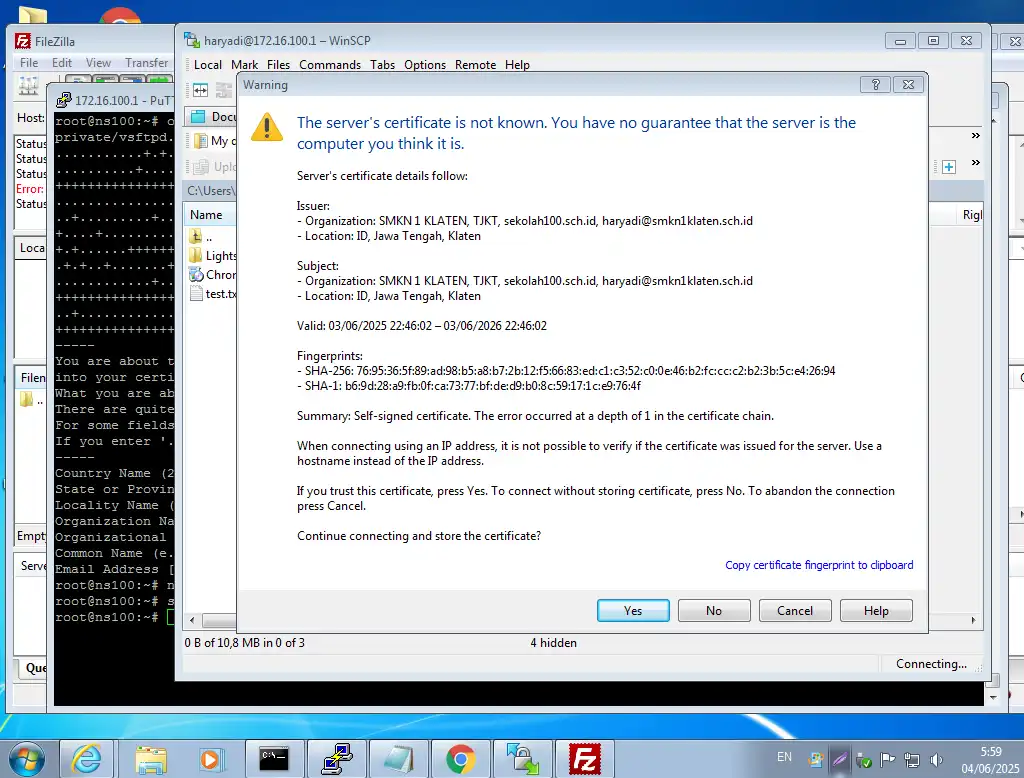Click the PuTTY icon in taskbar
This screenshot has width=1024, height=778.
click(336, 759)
